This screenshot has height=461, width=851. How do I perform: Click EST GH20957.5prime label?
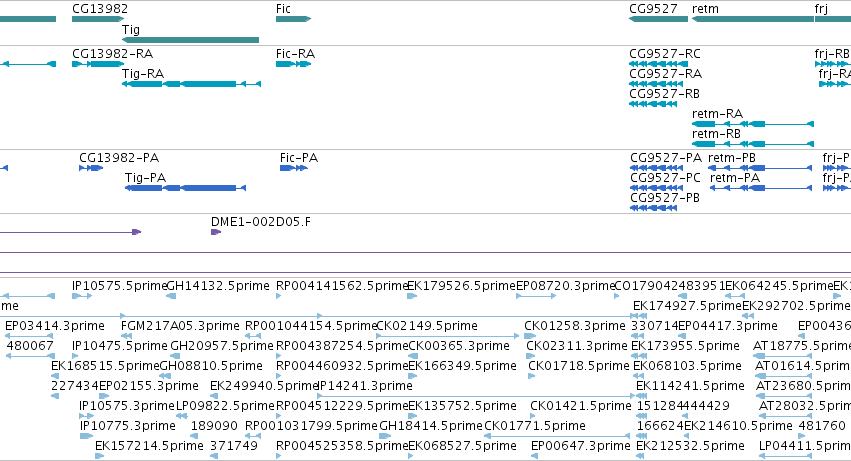222,346
